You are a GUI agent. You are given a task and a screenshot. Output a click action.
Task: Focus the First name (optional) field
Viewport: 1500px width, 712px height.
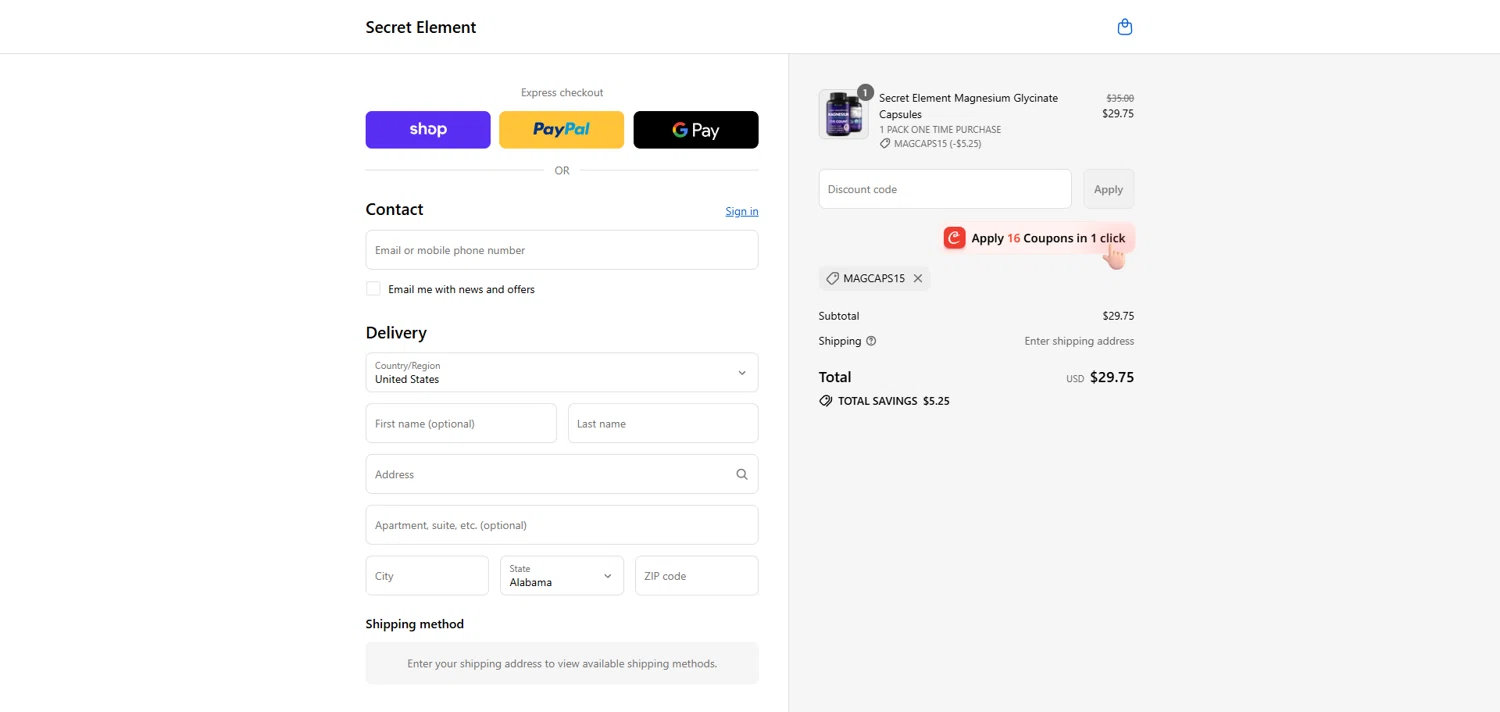461,423
